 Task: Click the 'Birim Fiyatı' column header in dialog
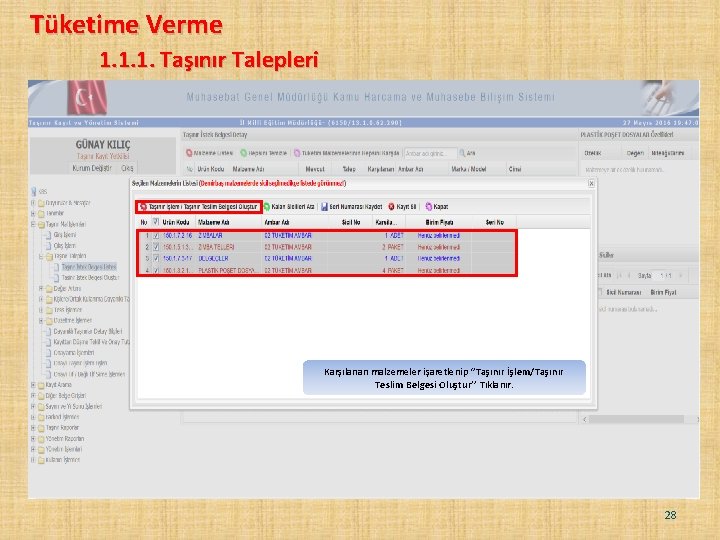pos(439,222)
